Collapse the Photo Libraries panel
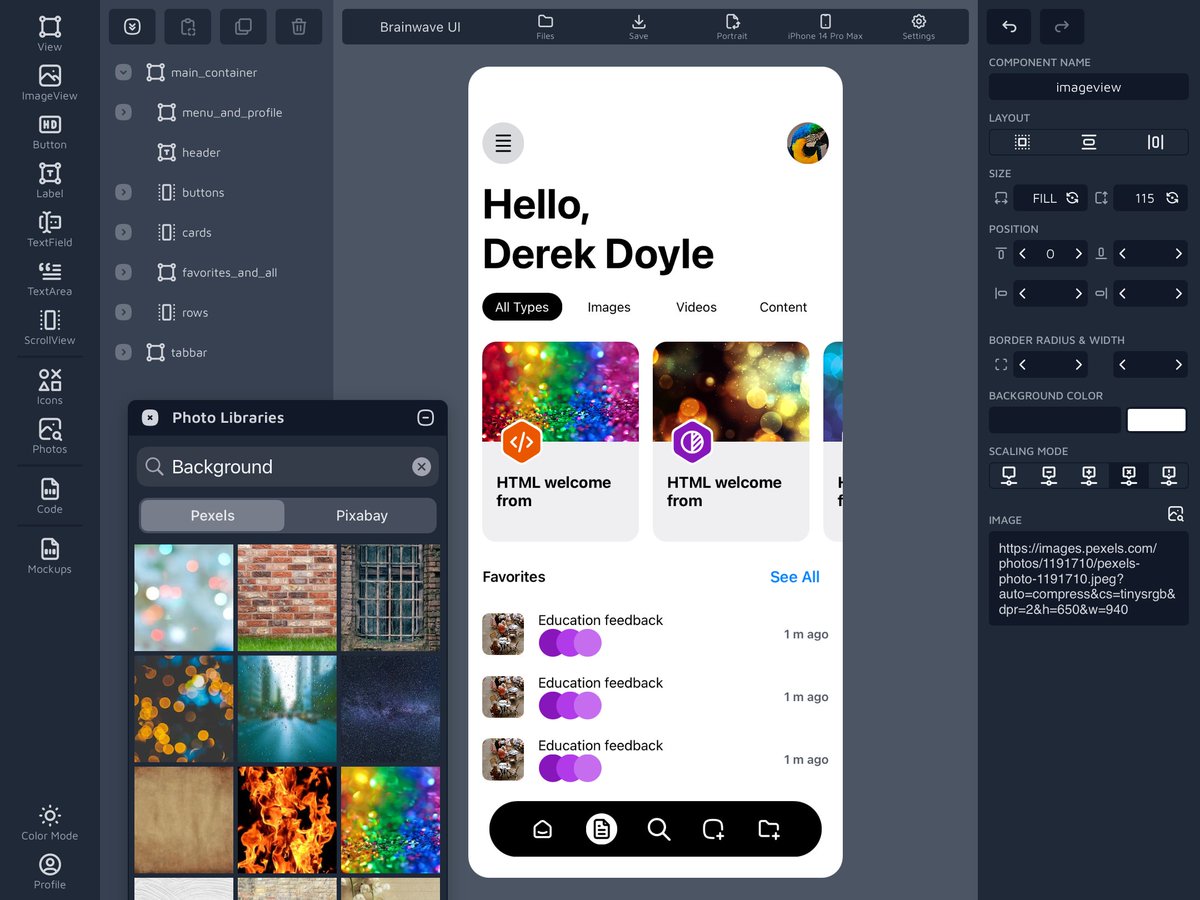 (426, 418)
